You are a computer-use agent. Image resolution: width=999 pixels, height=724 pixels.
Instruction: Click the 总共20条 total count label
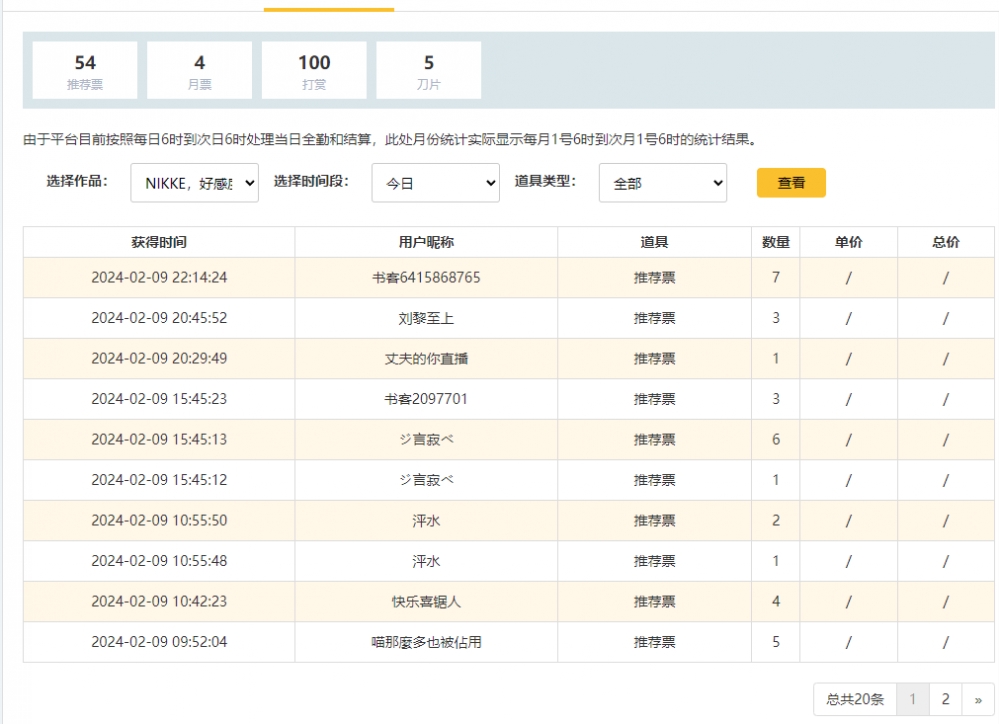[x=855, y=699]
